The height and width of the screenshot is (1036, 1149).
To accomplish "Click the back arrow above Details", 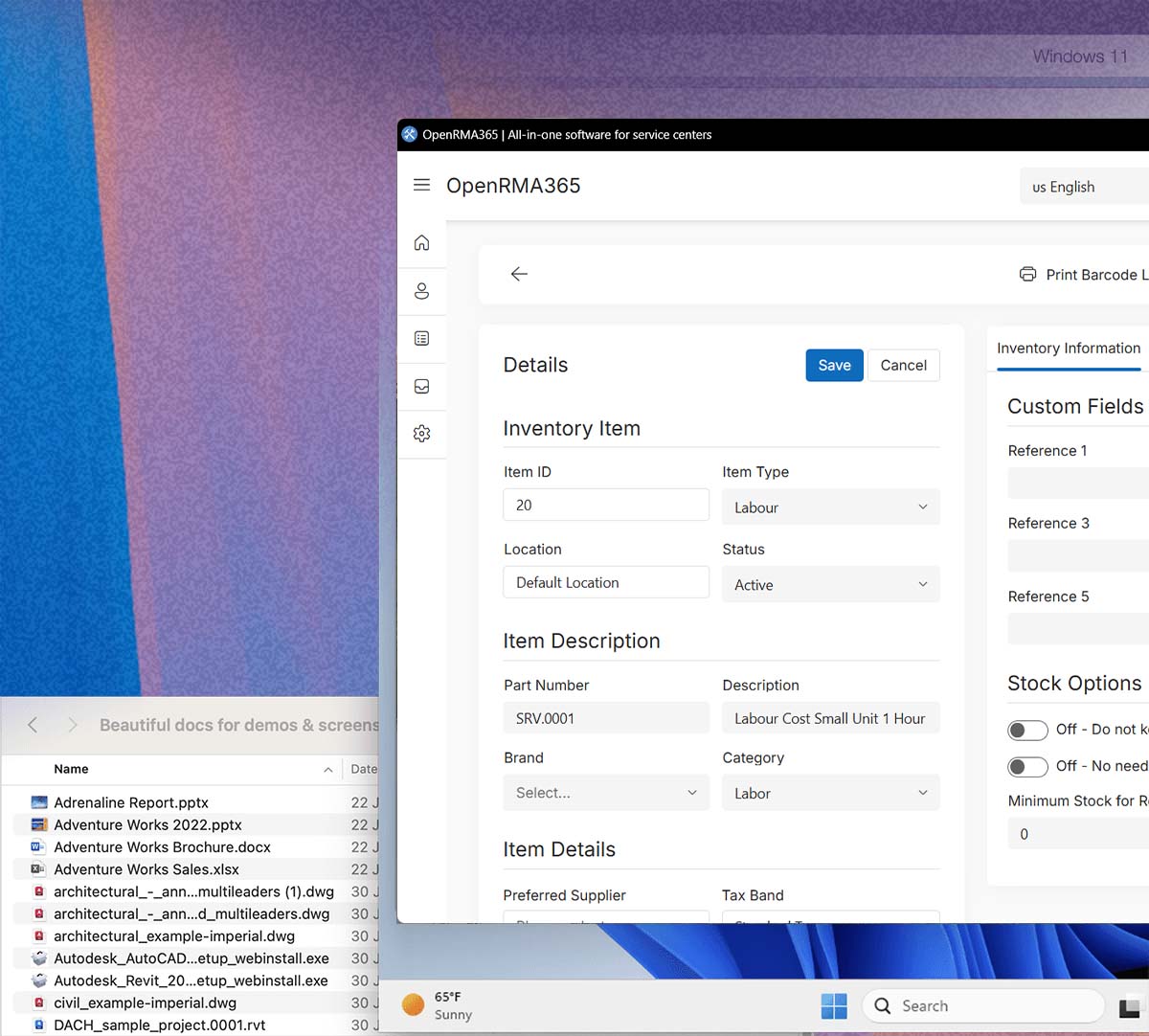I will coord(519,275).
